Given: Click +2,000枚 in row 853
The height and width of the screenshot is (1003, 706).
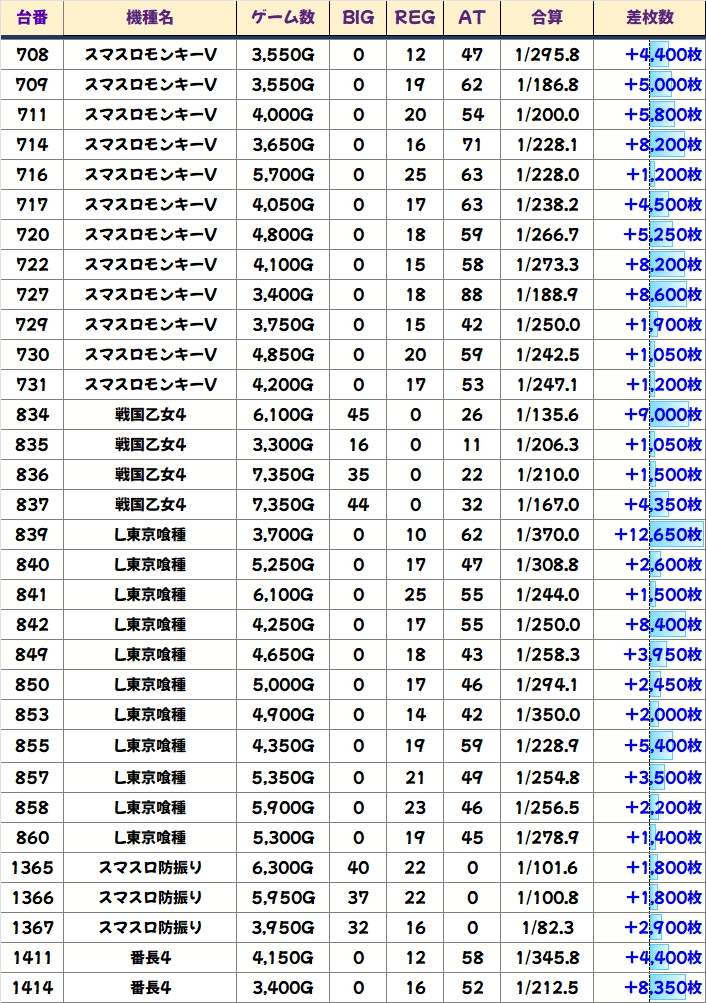Looking at the screenshot, I should [x=663, y=715].
